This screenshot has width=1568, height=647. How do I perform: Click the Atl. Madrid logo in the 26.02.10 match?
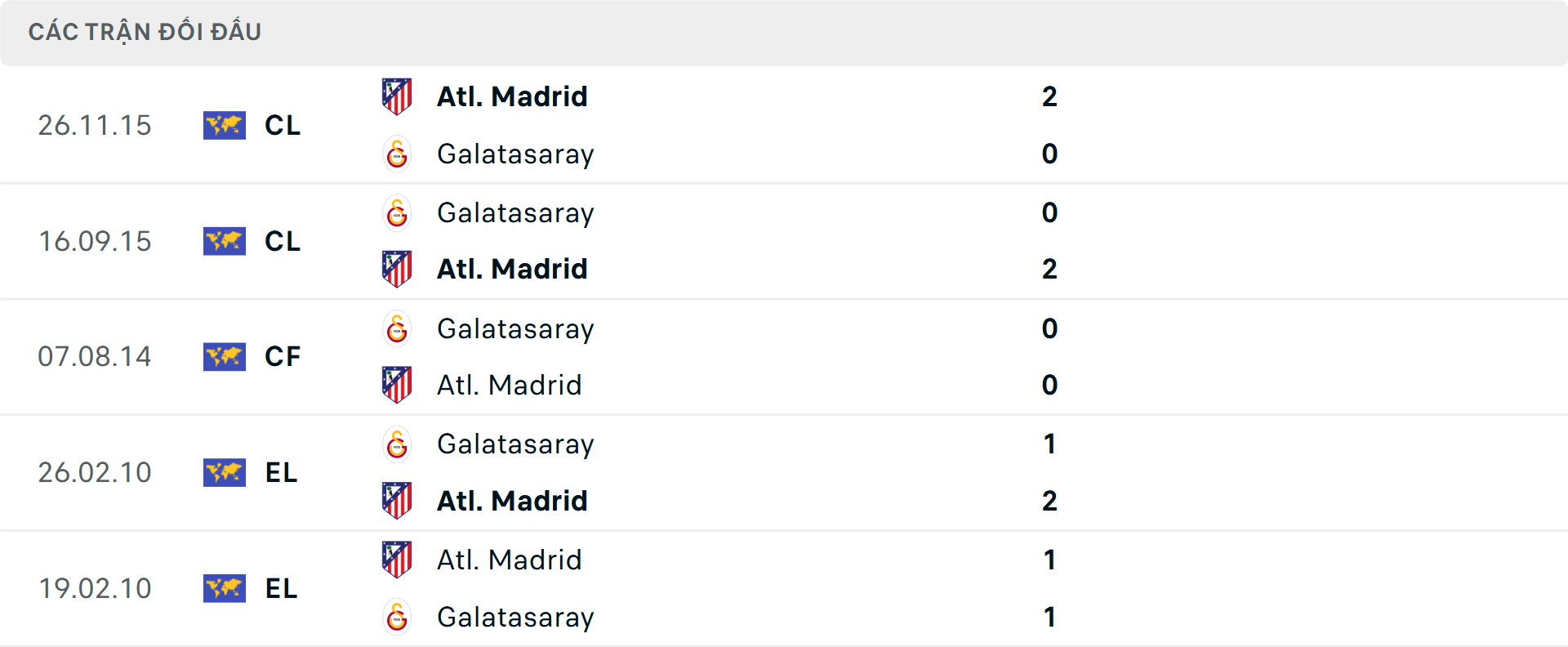point(397,501)
